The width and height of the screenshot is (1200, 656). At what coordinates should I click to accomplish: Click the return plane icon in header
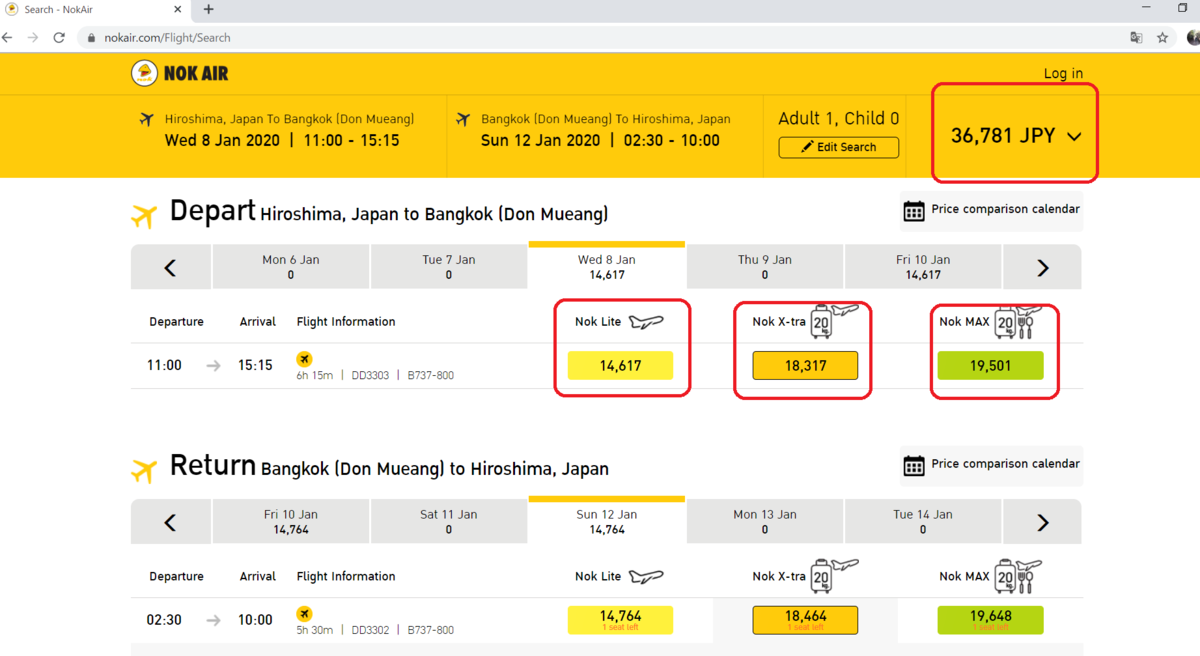tap(463, 119)
